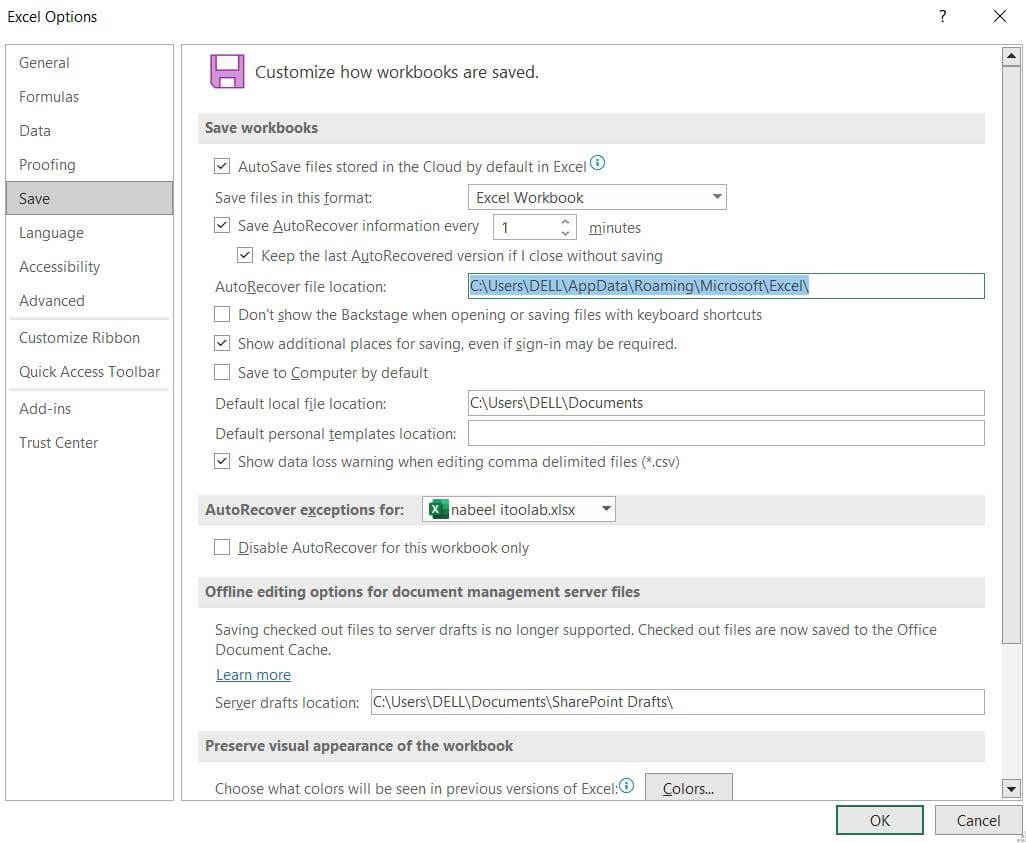Increase AutoRecover minutes using up arrow

[x=567, y=221]
